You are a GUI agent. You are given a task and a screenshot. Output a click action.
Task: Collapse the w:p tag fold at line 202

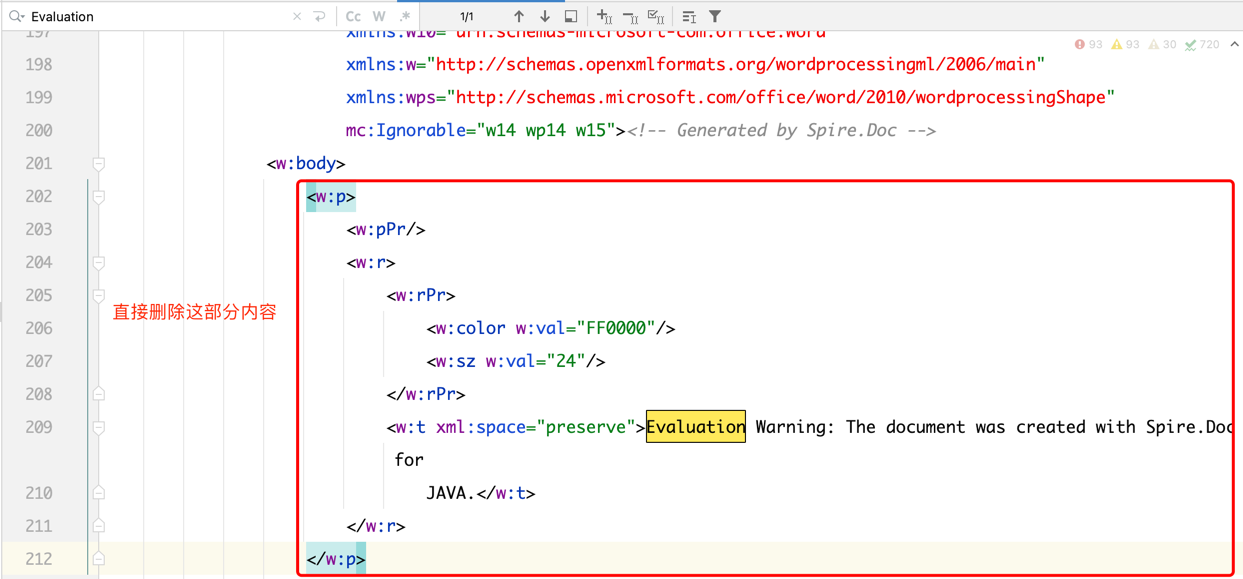[x=99, y=197]
